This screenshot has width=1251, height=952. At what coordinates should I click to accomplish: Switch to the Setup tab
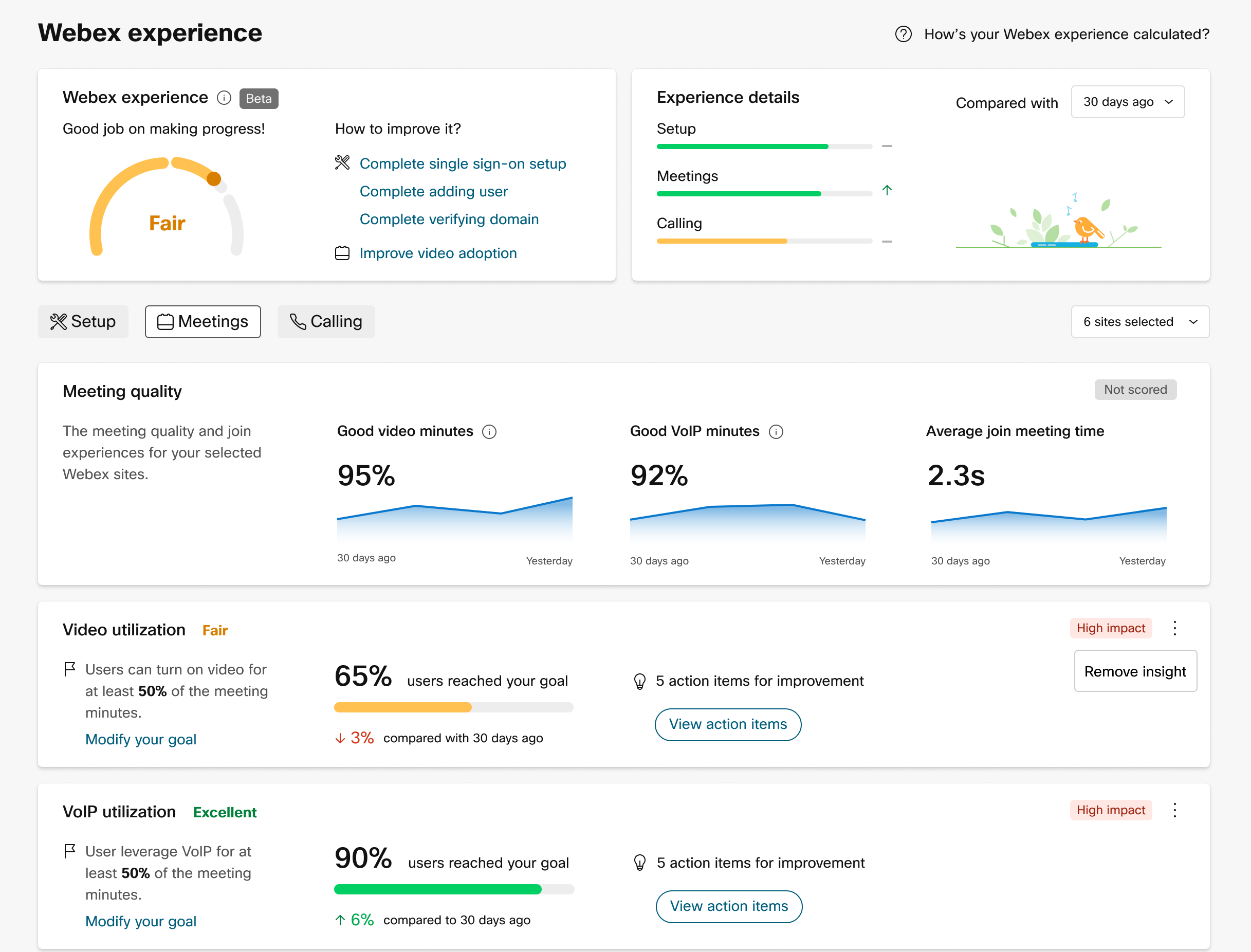(x=83, y=322)
